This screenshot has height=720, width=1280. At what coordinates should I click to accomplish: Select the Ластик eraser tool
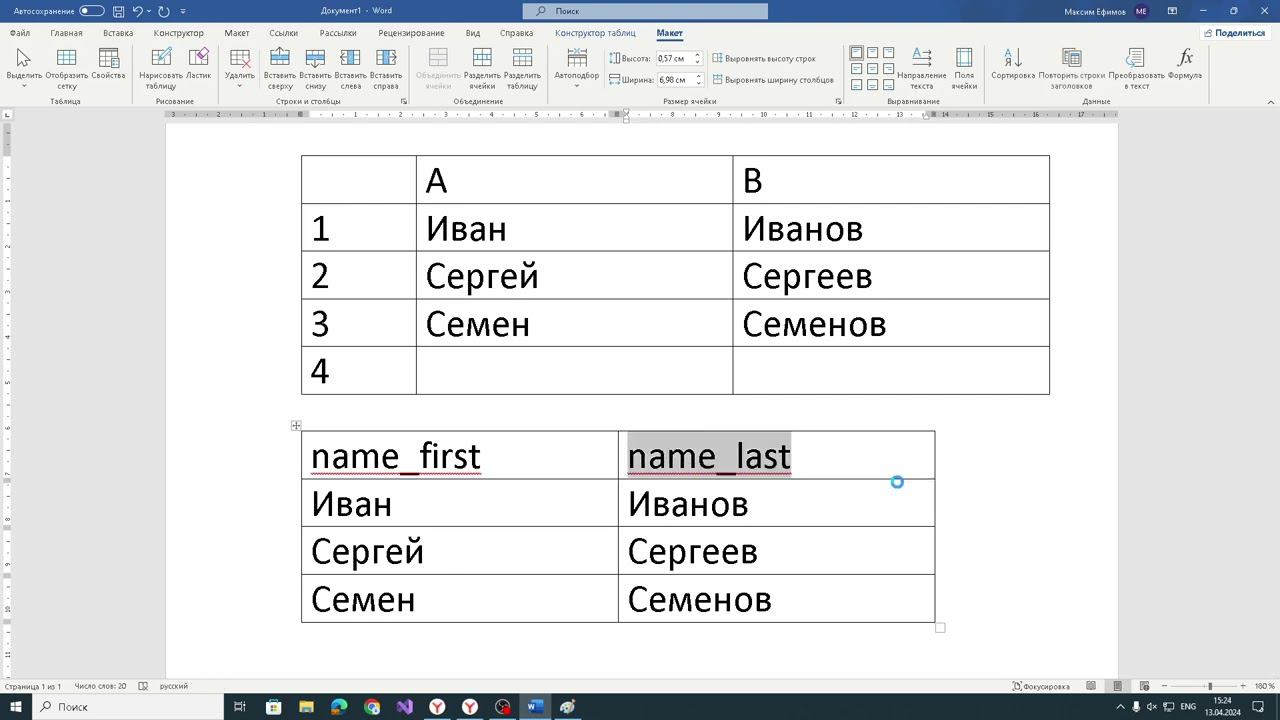(198, 64)
